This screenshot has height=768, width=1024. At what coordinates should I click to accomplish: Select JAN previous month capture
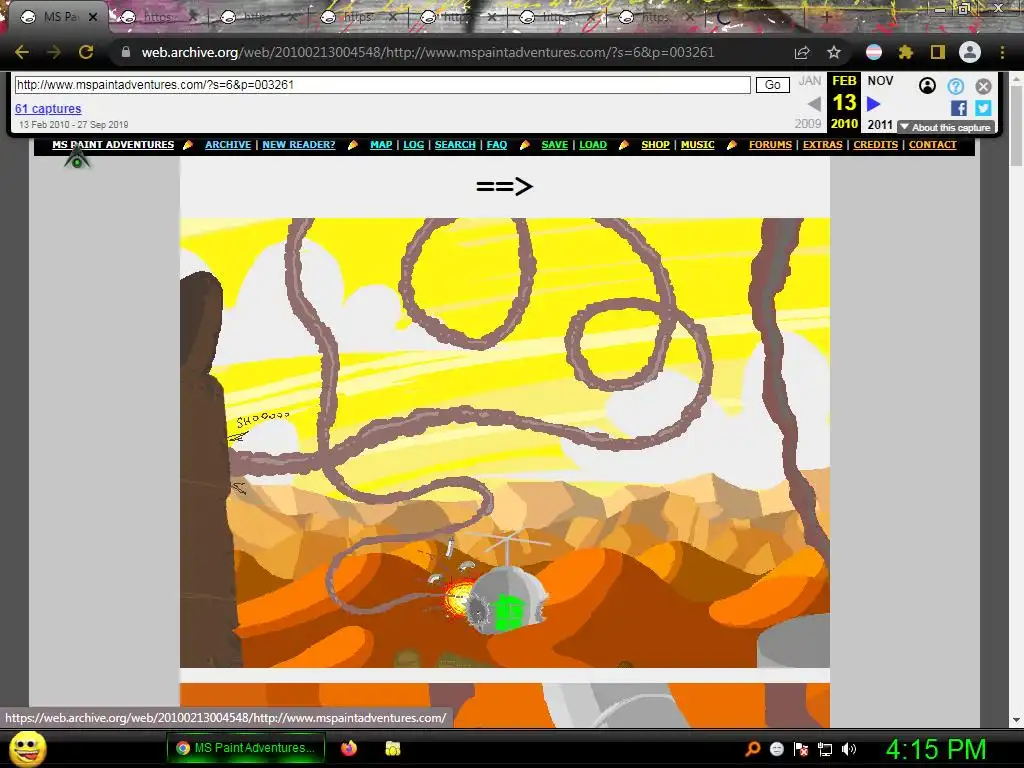coord(810,81)
